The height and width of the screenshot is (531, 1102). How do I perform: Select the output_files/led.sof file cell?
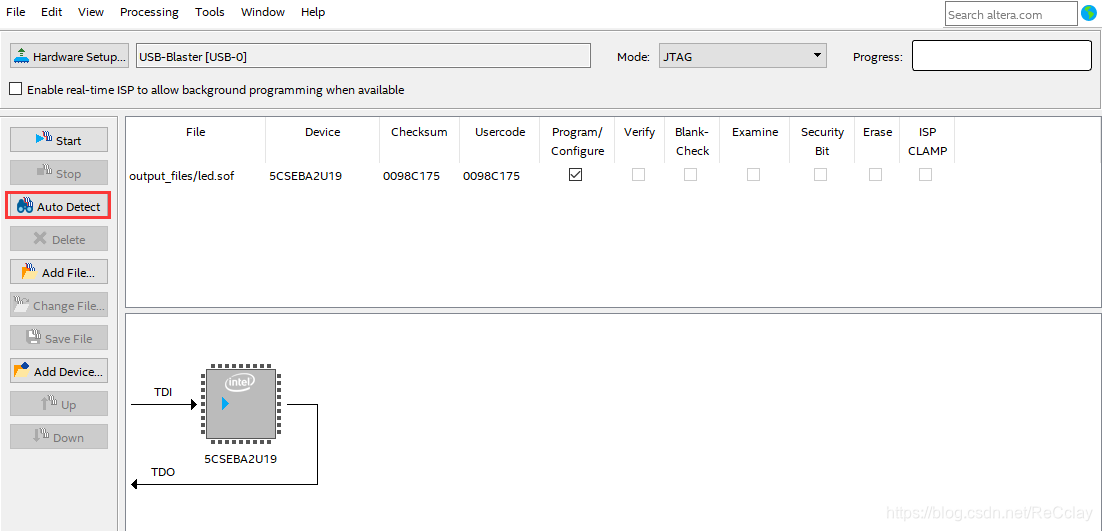click(x=181, y=176)
